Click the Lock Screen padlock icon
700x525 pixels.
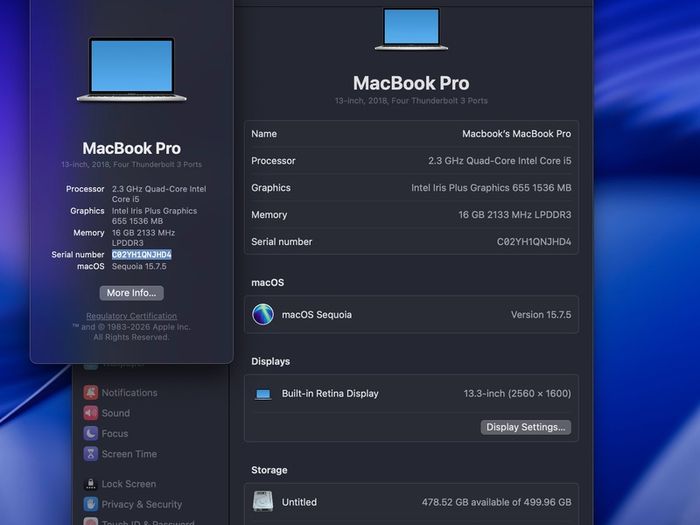click(91, 483)
